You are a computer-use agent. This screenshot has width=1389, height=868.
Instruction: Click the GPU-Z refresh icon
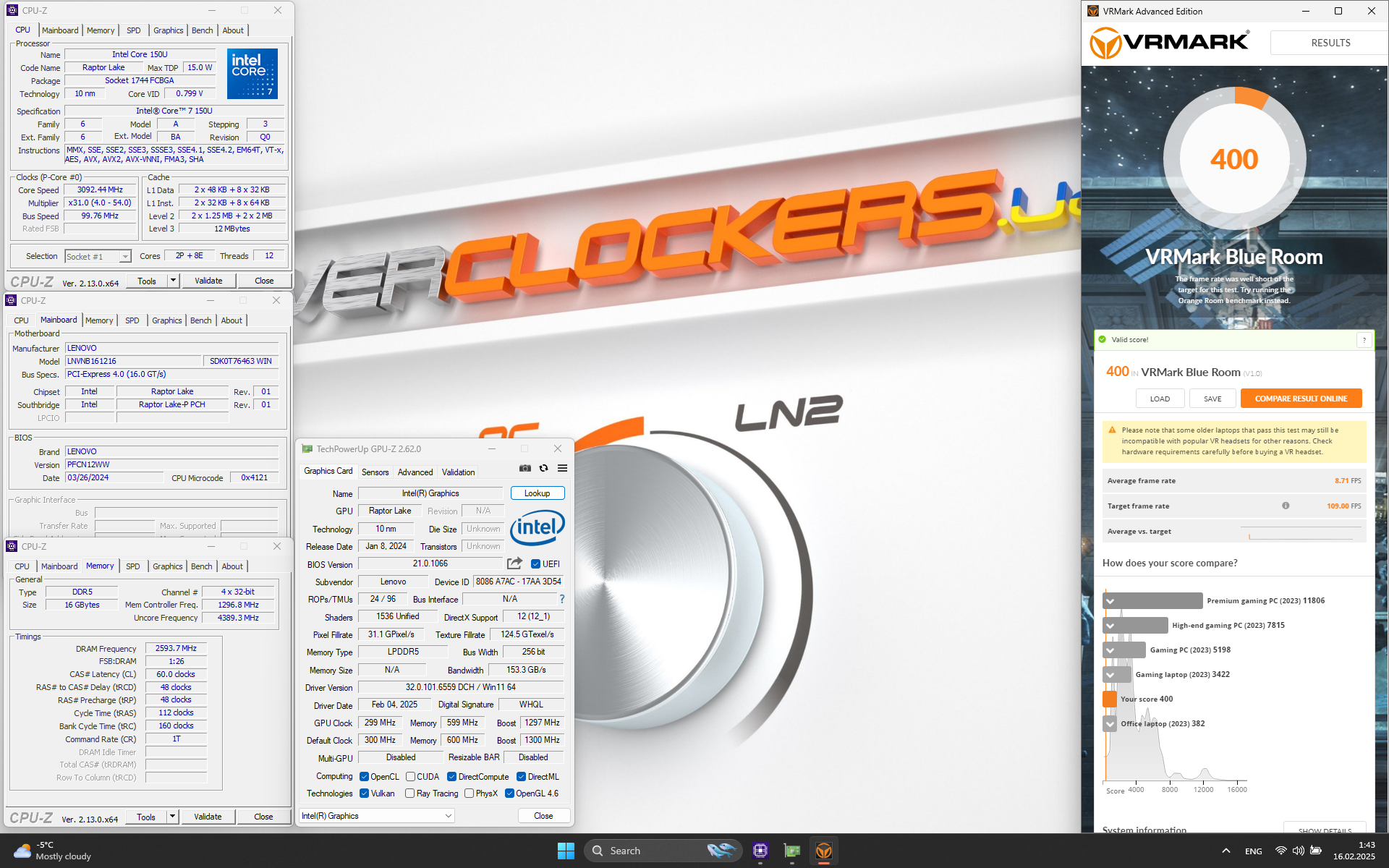click(544, 469)
